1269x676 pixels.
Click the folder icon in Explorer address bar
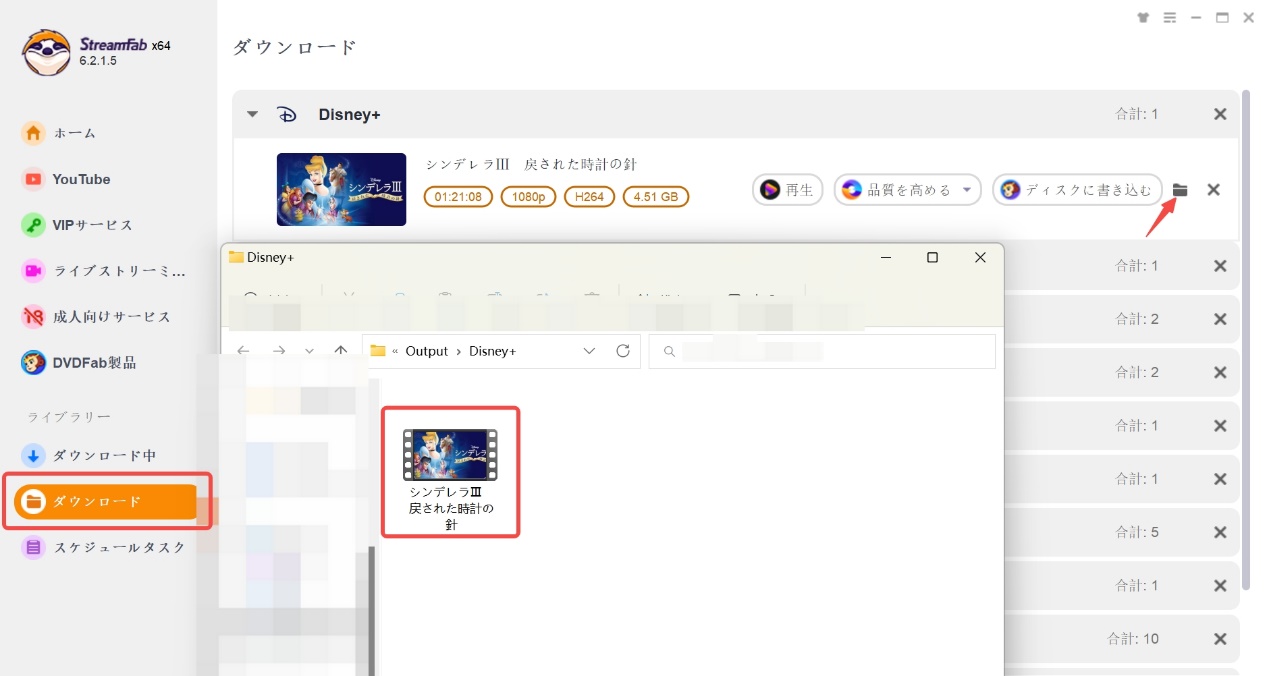point(378,351)
